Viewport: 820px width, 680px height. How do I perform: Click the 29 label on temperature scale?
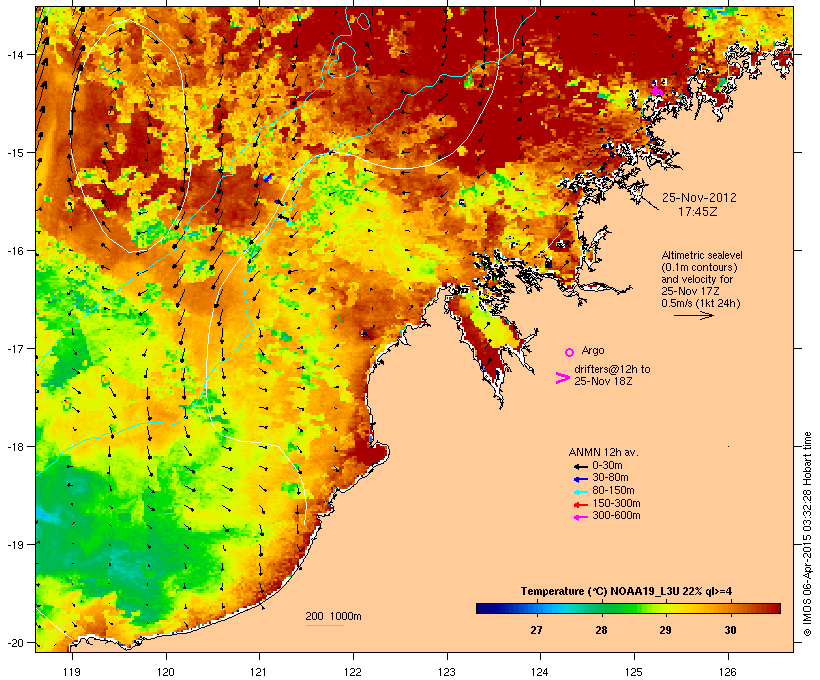click(665, 630)
